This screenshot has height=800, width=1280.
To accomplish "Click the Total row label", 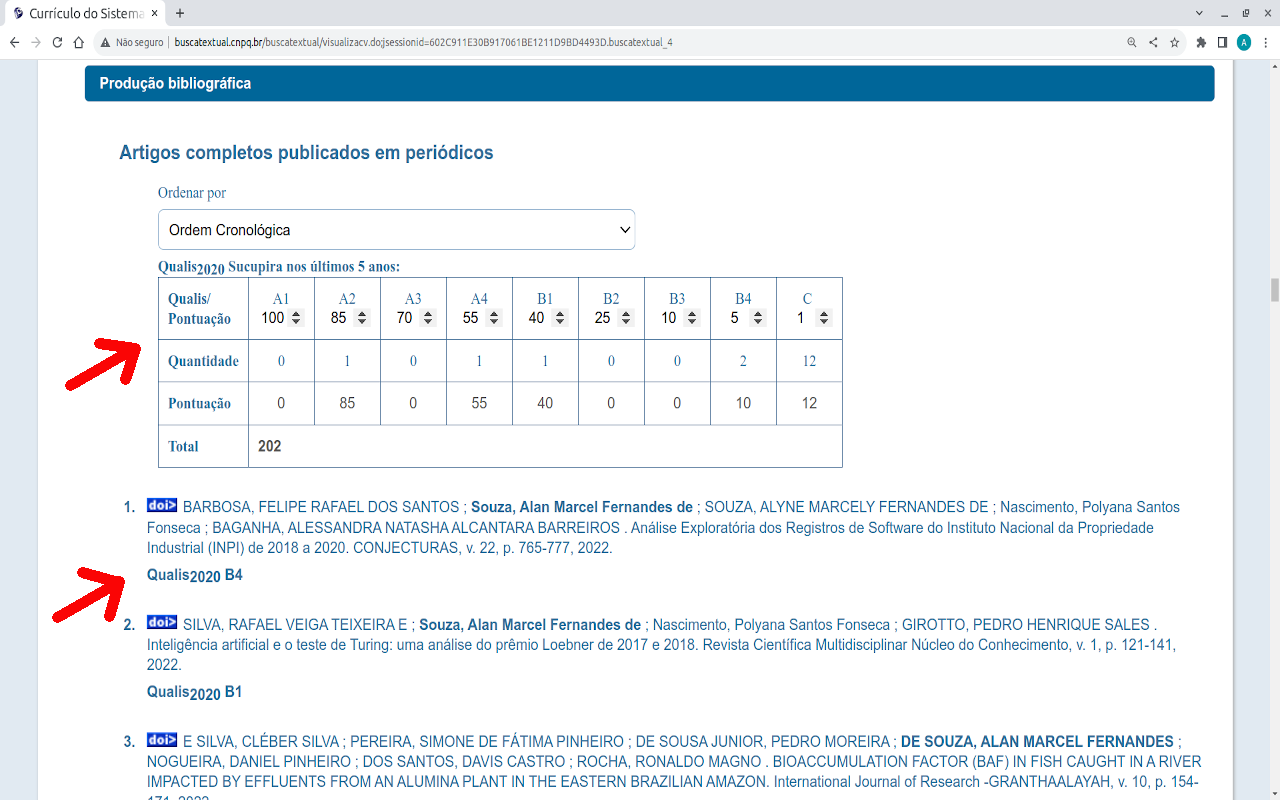I will (x=183, y=446).
